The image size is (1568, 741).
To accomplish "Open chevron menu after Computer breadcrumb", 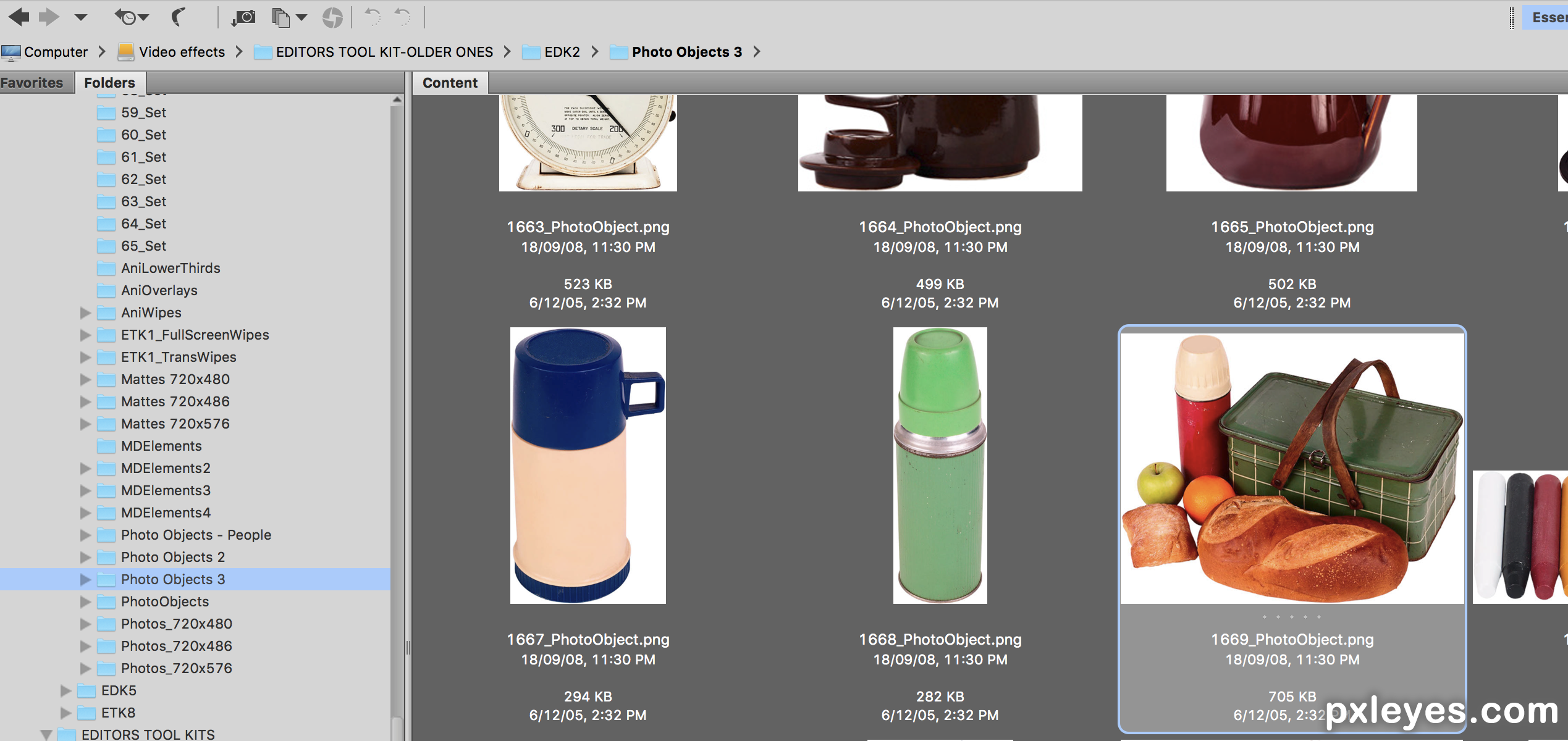I will click(102, 52).
